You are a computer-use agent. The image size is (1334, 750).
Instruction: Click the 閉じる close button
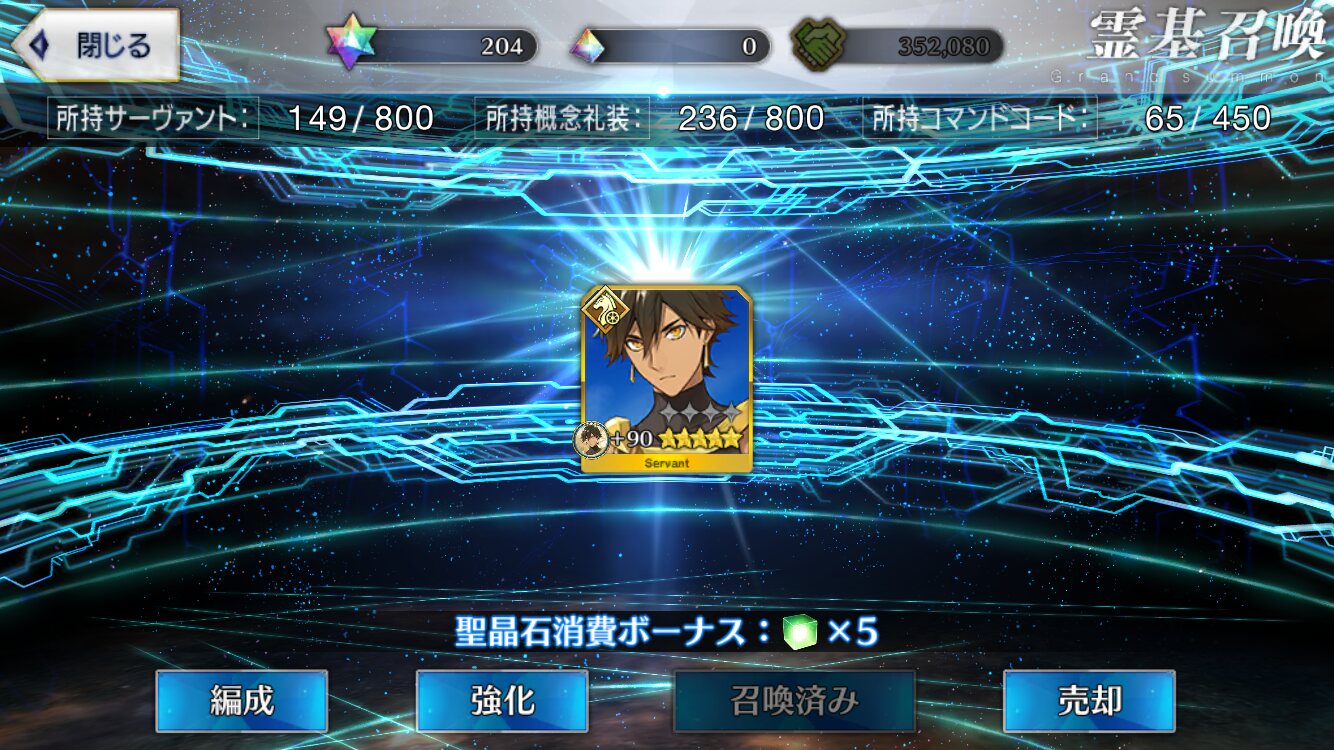click(96, 45)
